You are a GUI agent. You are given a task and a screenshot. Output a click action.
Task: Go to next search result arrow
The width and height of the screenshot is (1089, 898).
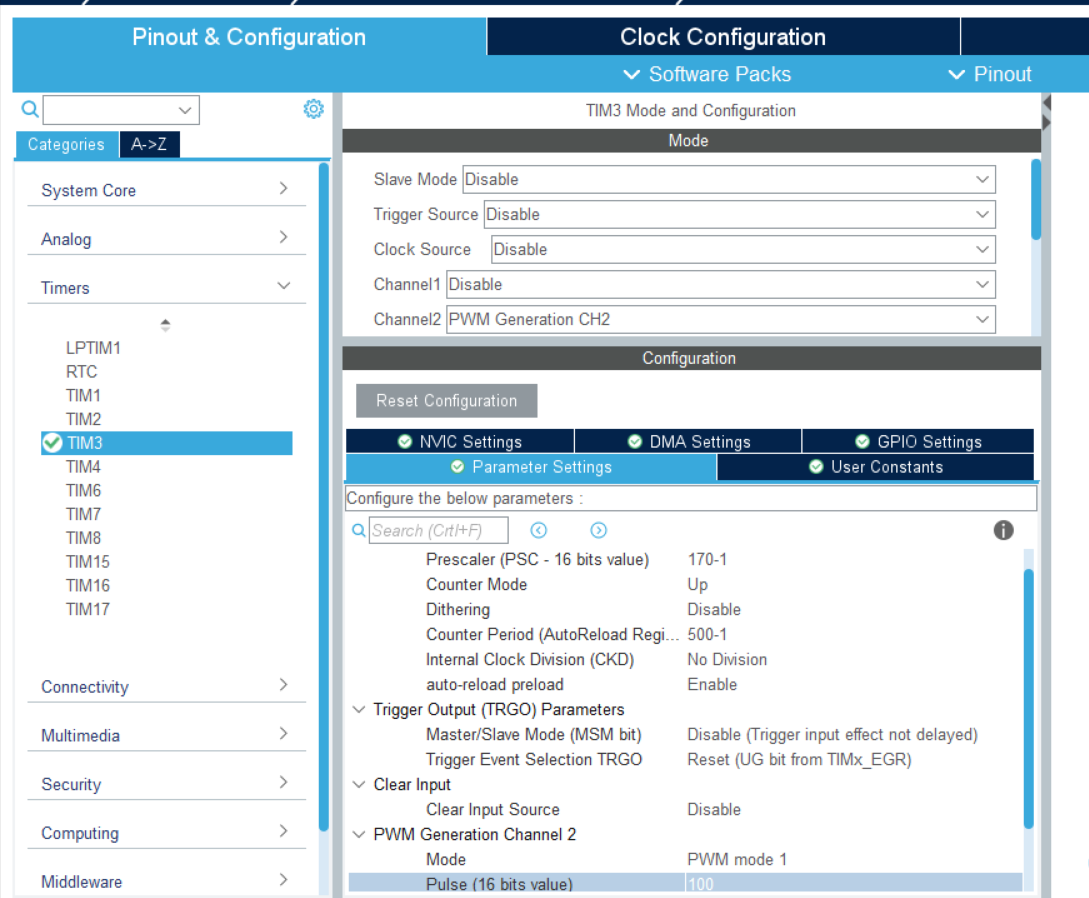click(598, 531)
